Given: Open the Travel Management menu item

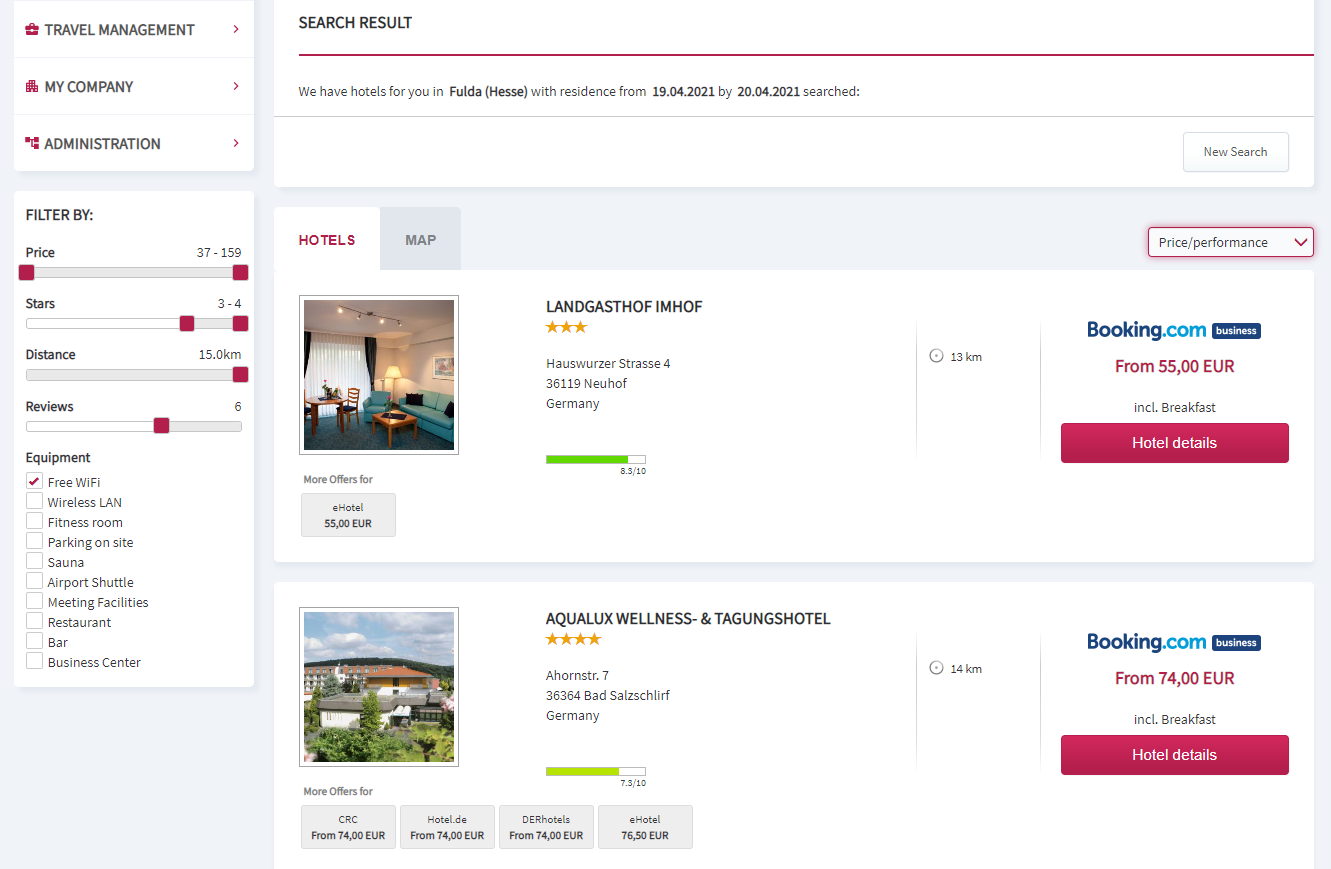Looking at the screenshot, I should point(134,29).
